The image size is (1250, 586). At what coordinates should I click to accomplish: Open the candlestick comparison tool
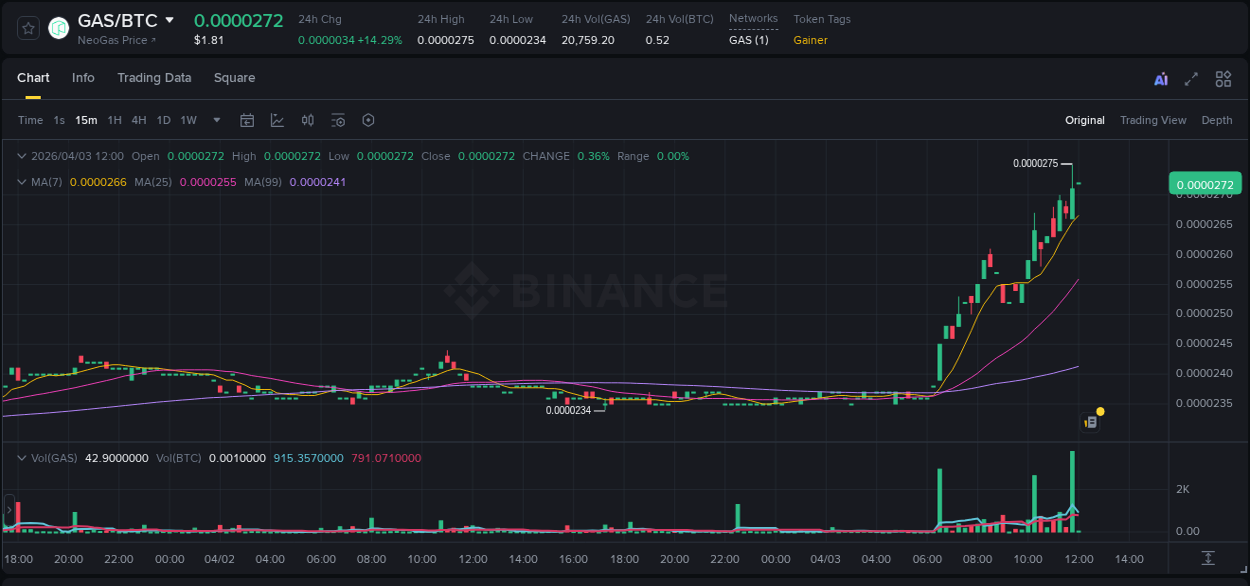tap(307, 120)
